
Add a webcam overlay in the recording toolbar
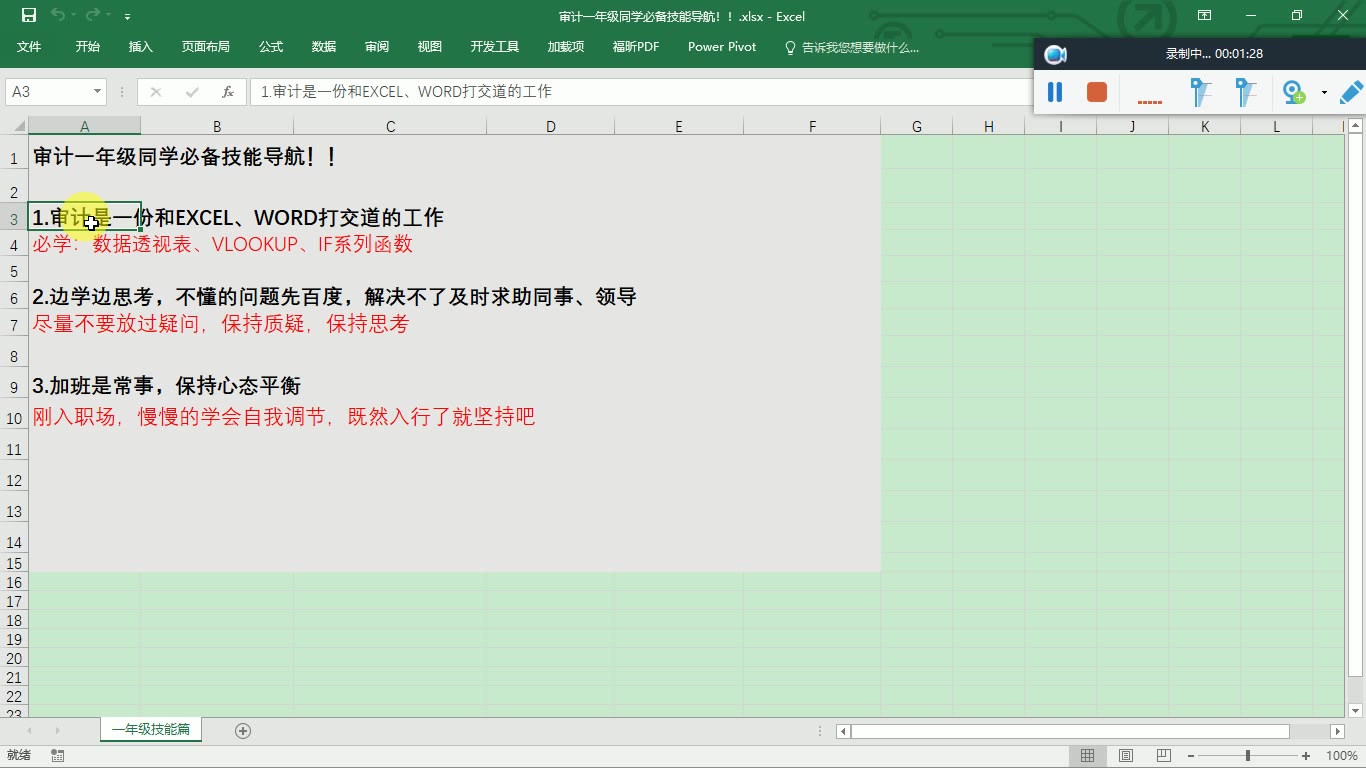pyautogui.click(x=1293, y=92)
